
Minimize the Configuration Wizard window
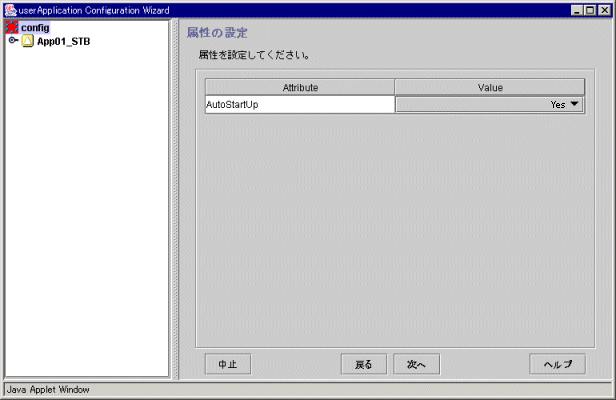point(577,10)
